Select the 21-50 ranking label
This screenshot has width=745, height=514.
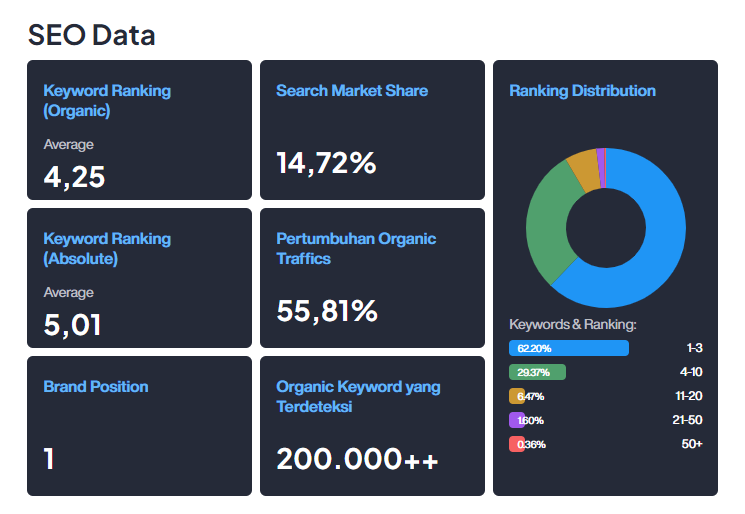(x=688, y=419)
